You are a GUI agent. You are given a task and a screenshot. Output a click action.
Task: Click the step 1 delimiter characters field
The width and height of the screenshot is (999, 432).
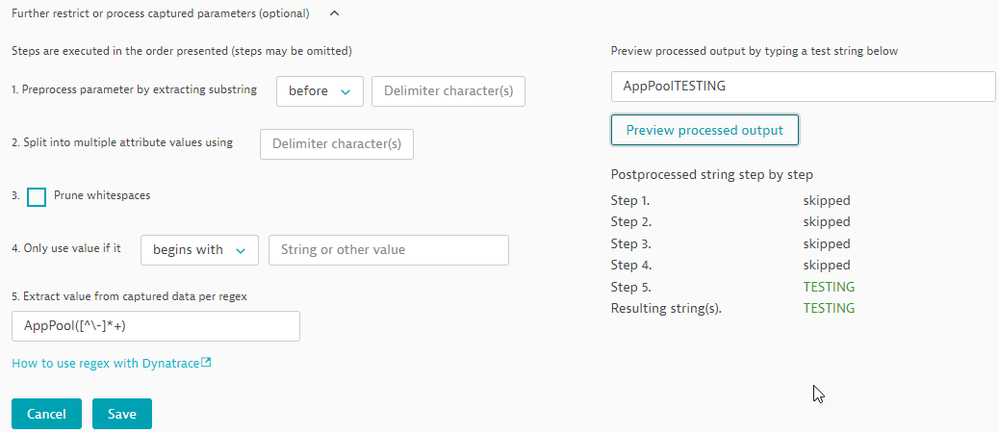coord(448,91)
